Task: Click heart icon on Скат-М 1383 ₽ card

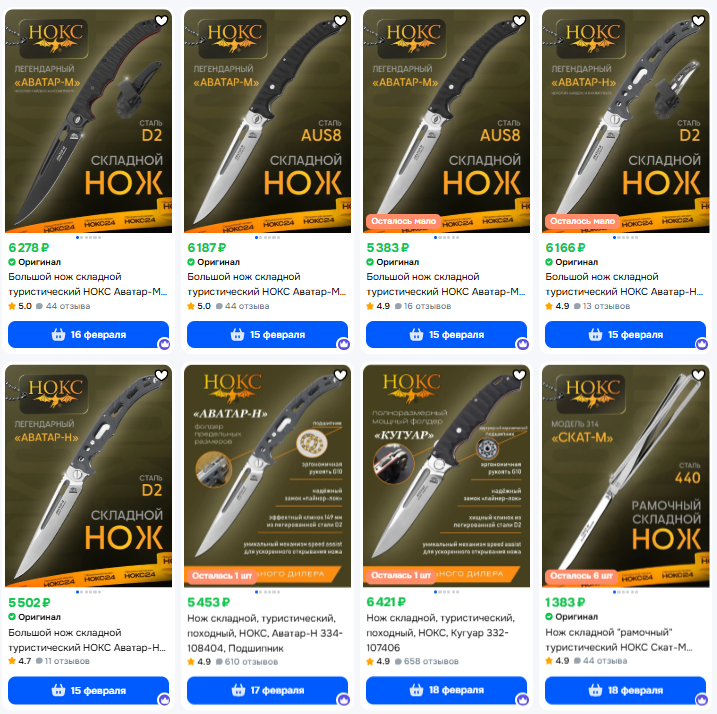Action: click(698, 375)
